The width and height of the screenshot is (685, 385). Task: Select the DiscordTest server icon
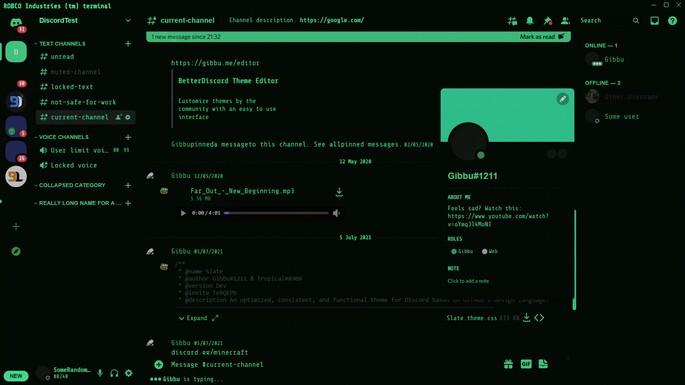(16, 52)
